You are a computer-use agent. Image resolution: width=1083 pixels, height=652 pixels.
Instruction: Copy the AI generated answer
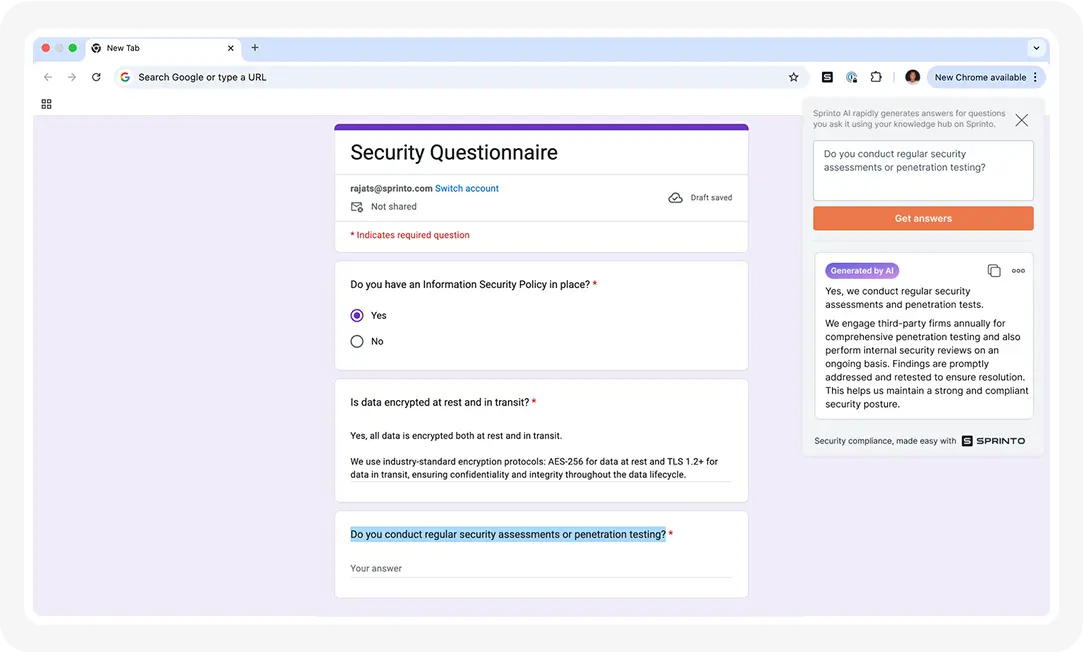994,271
